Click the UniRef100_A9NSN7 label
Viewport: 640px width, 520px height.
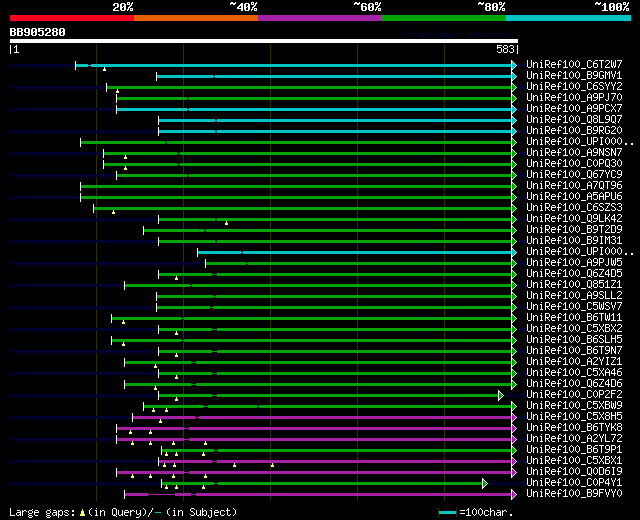[x=574, y=153]
